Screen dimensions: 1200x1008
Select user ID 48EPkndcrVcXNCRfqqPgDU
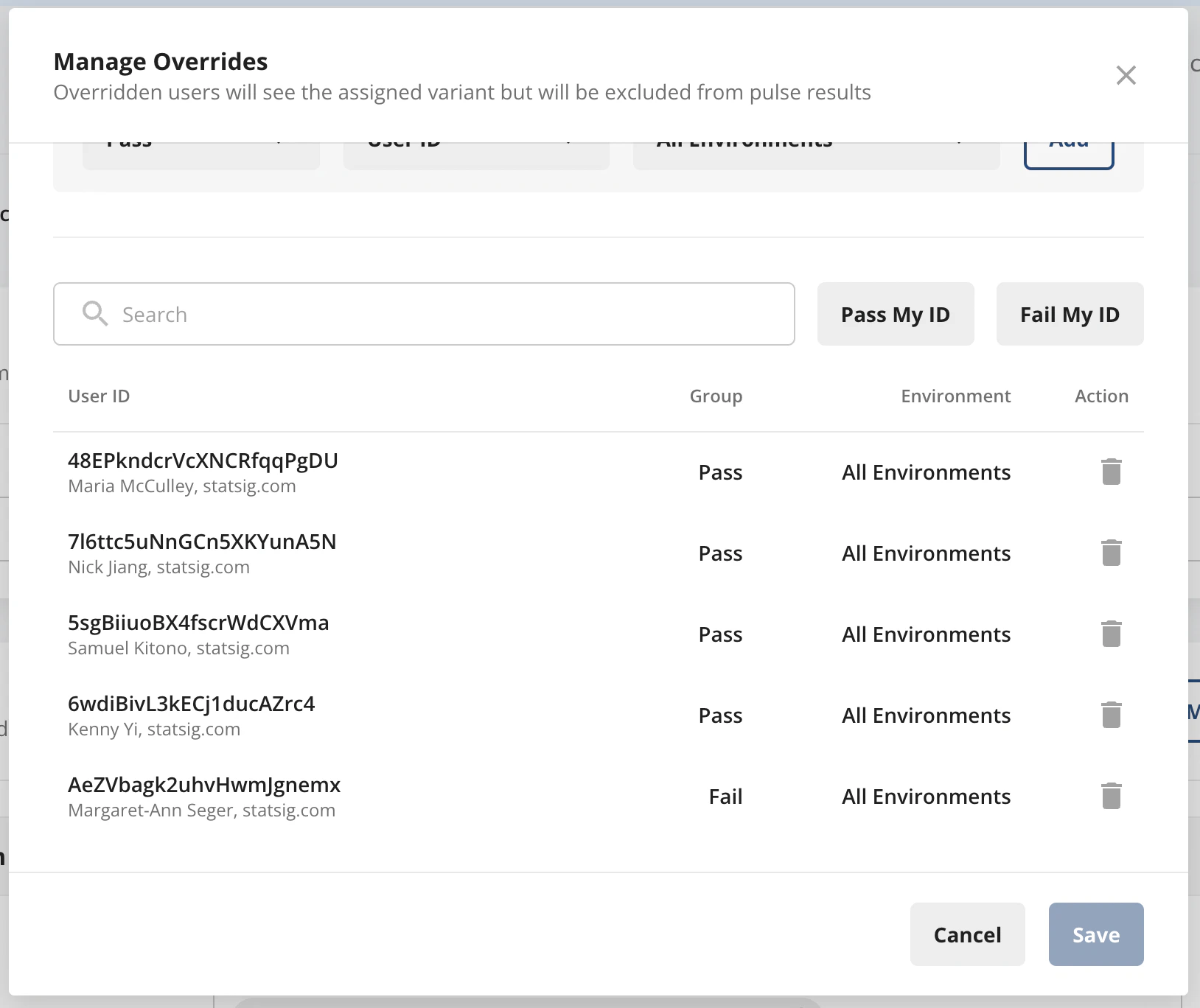[203, 461]
